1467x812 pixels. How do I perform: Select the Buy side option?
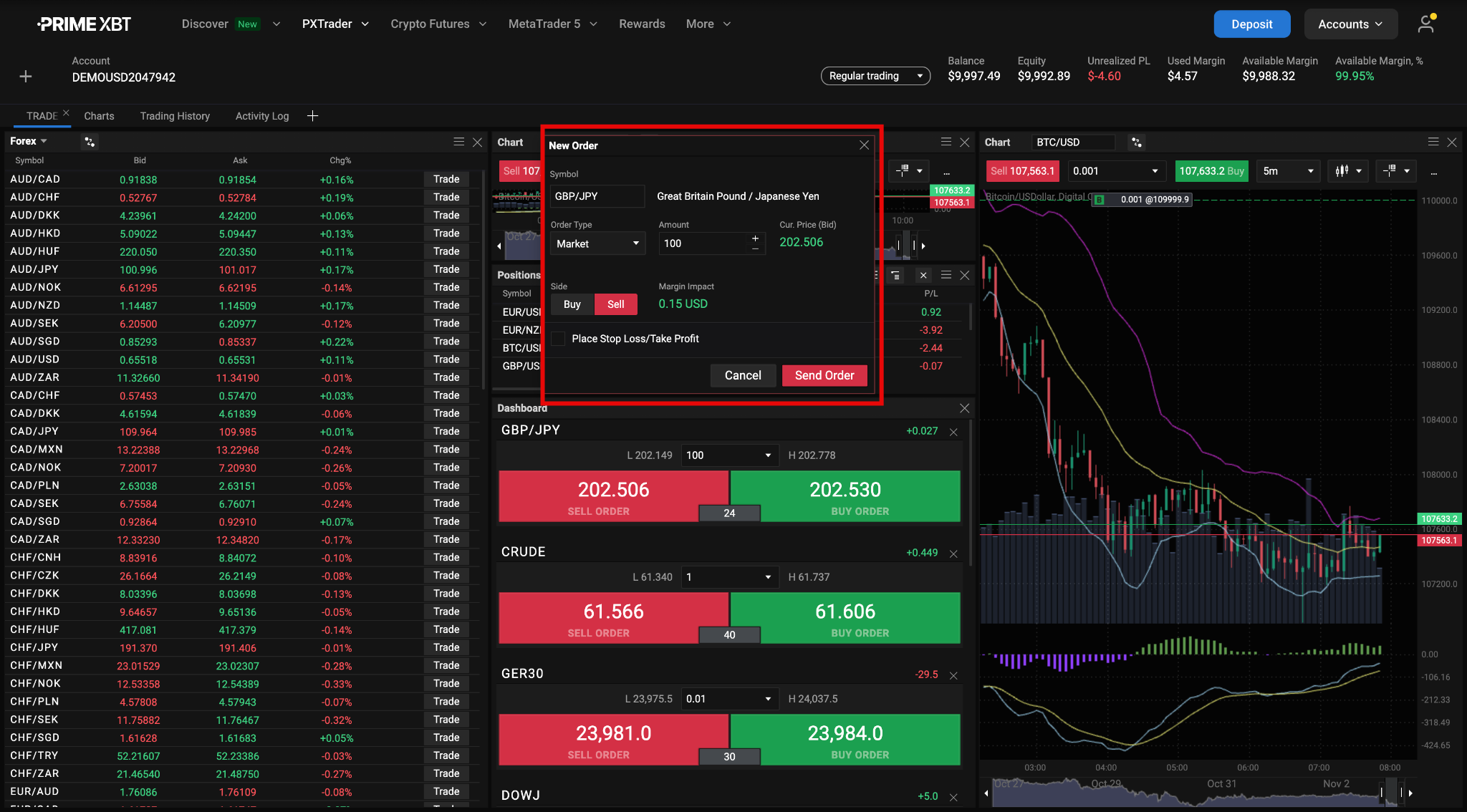point(572,304)
